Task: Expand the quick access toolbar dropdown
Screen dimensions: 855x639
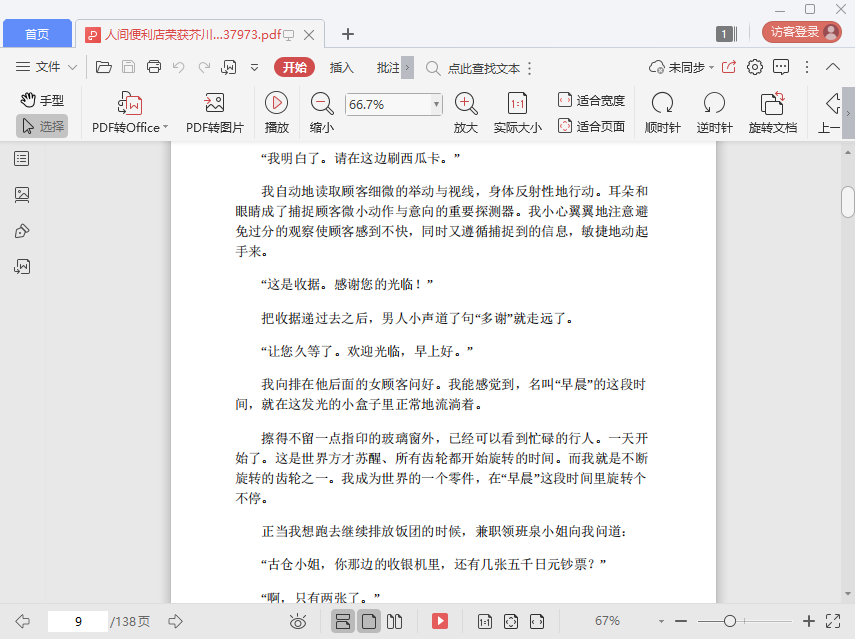Action: 255,68
